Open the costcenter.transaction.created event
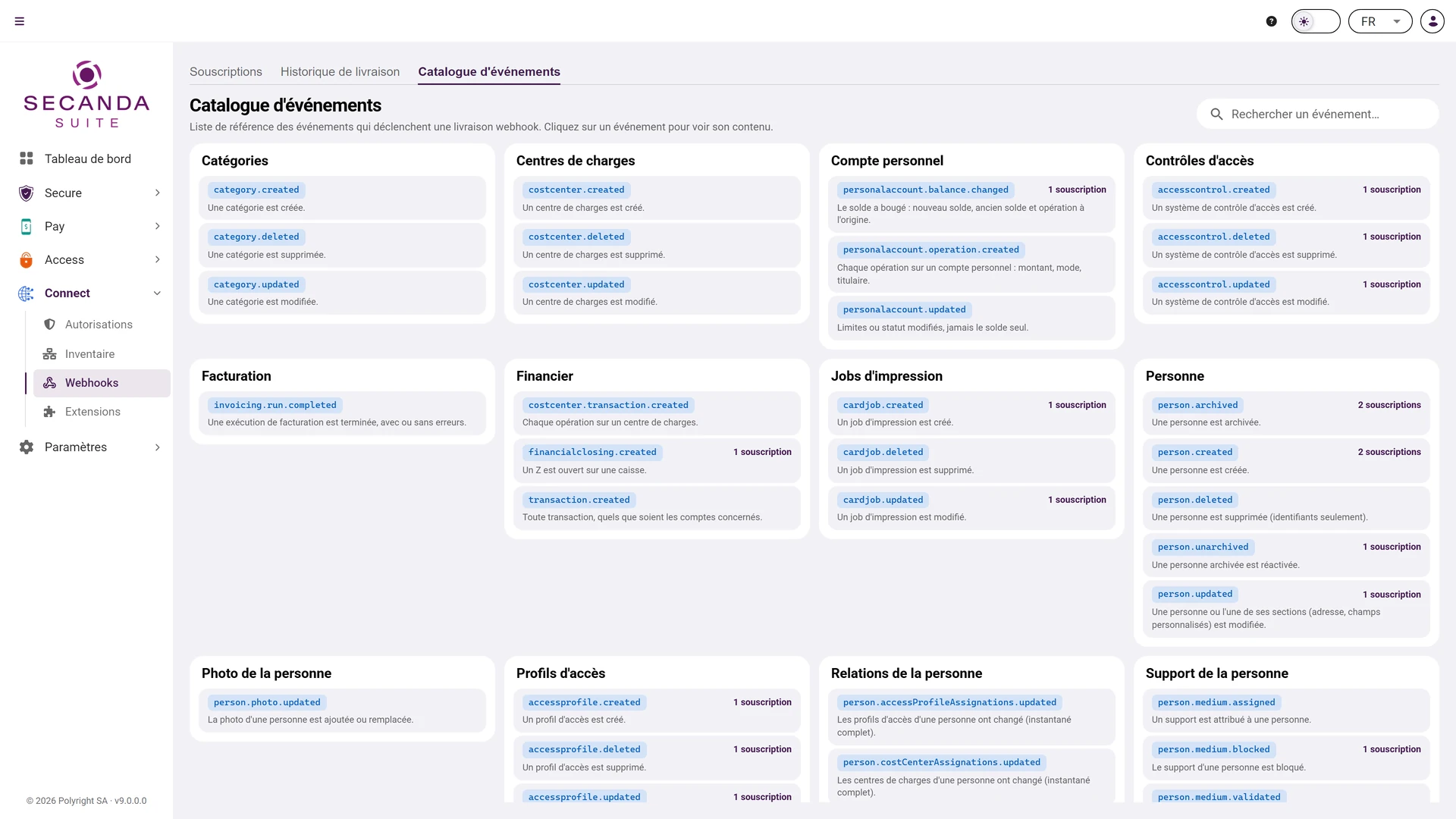The height and width of the screenshot is (819, 1456). point(657,413)
